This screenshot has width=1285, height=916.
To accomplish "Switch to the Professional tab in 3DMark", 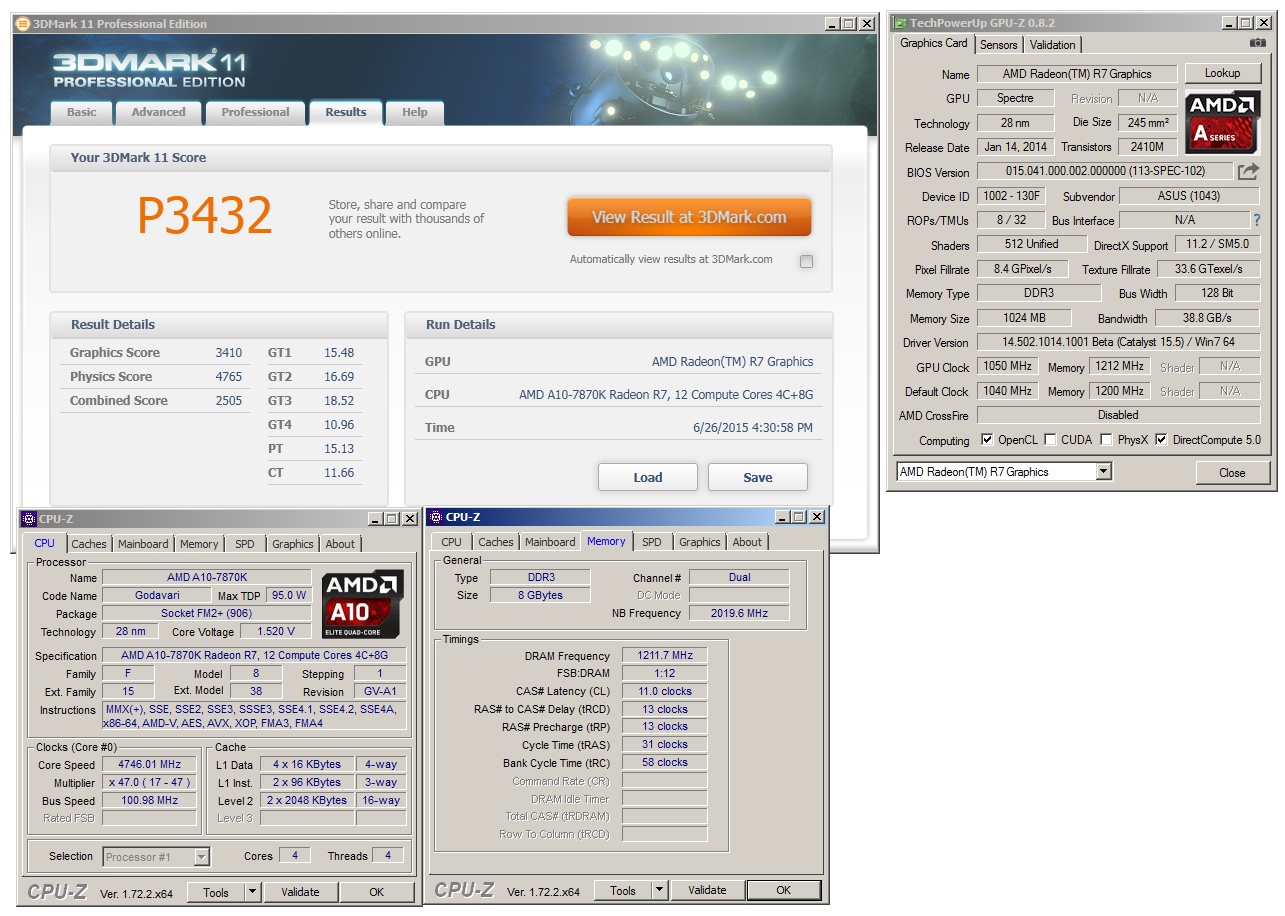I will (x=255, y=112).
